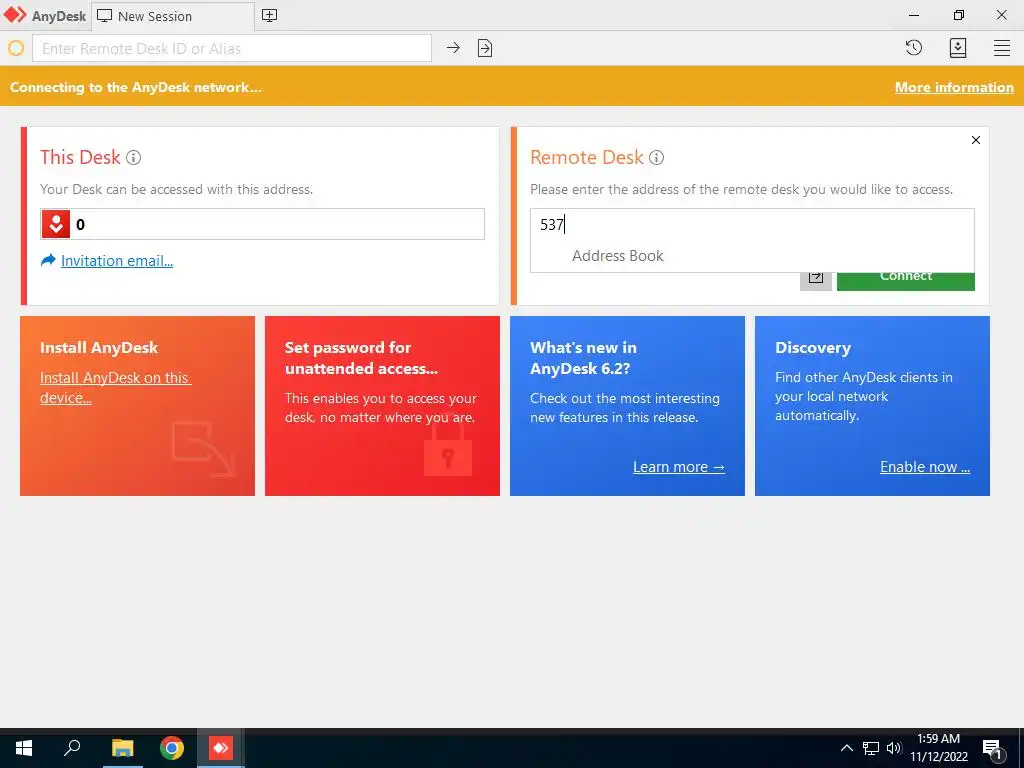Click the Enable now link in Discovery
Screen dimensions: 1024x768
click(925, 467)
